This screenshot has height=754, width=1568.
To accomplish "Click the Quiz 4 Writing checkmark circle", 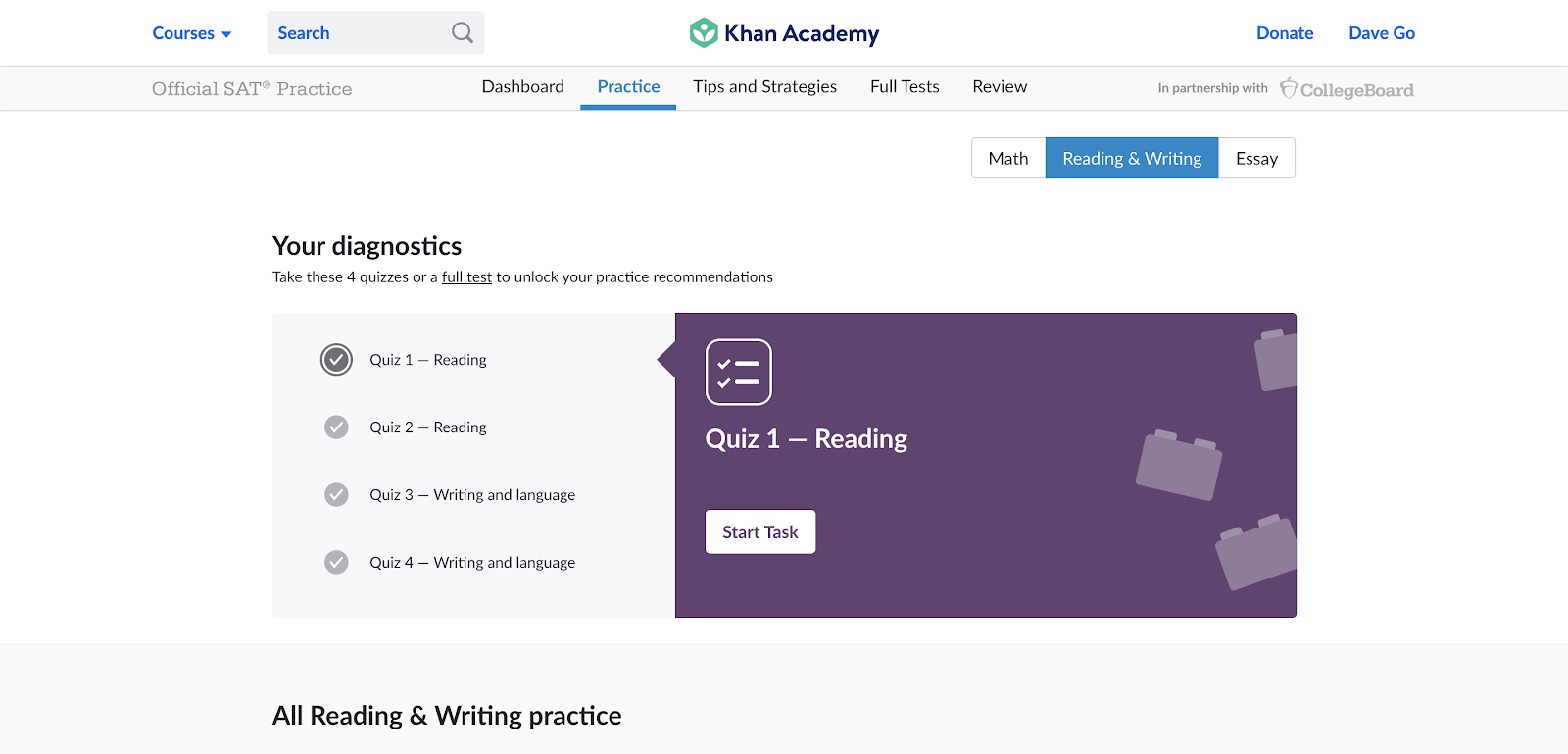I will tap(336, 563).
